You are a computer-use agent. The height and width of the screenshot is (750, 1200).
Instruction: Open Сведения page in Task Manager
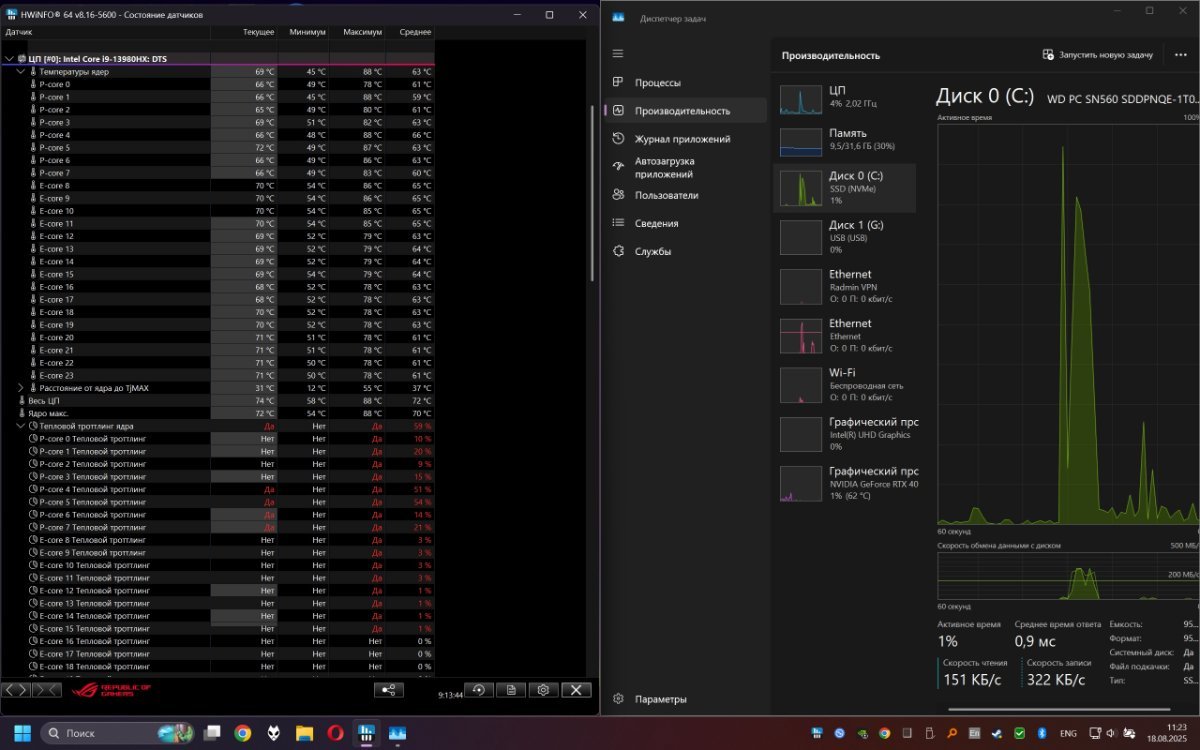click(685, 223)
